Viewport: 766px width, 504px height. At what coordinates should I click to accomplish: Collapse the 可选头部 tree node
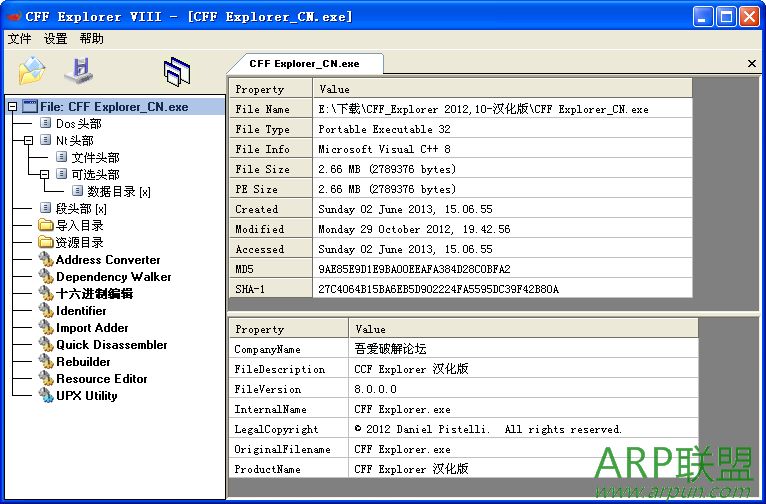[x=44, y=174]
